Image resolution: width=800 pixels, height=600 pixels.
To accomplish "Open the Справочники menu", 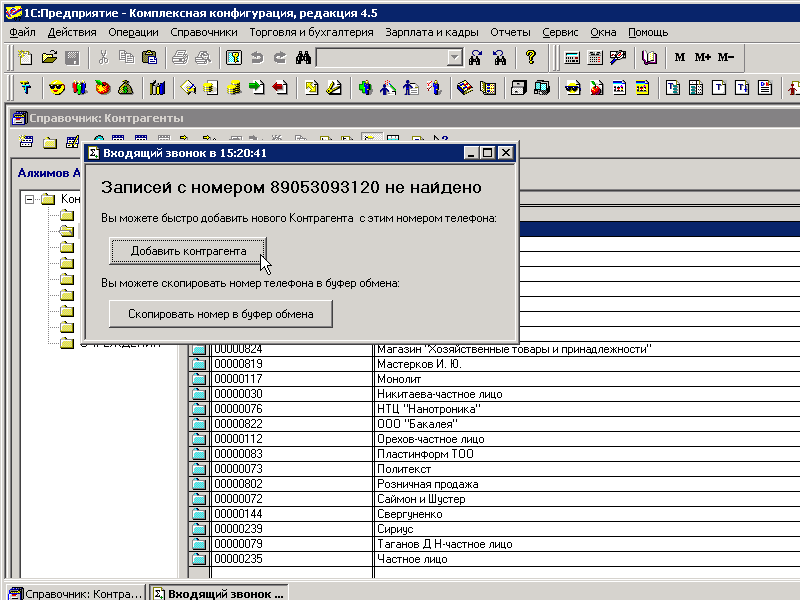I will tap(204, 32).
